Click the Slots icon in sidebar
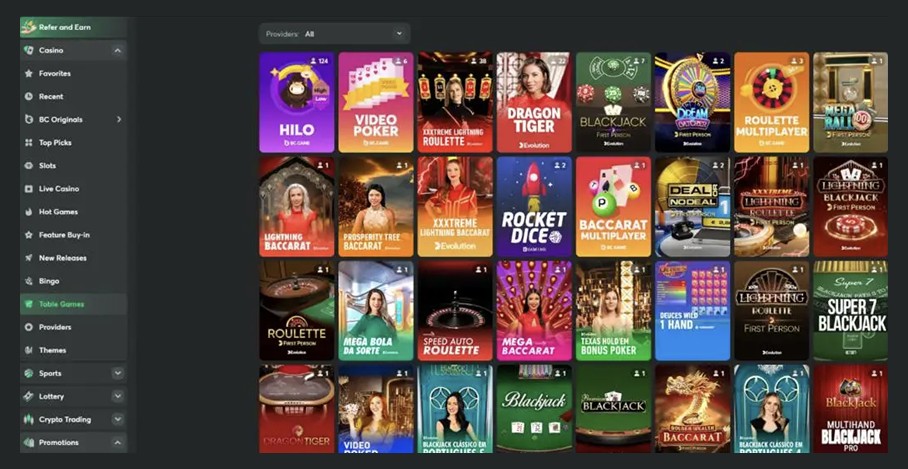 [29, 166]
